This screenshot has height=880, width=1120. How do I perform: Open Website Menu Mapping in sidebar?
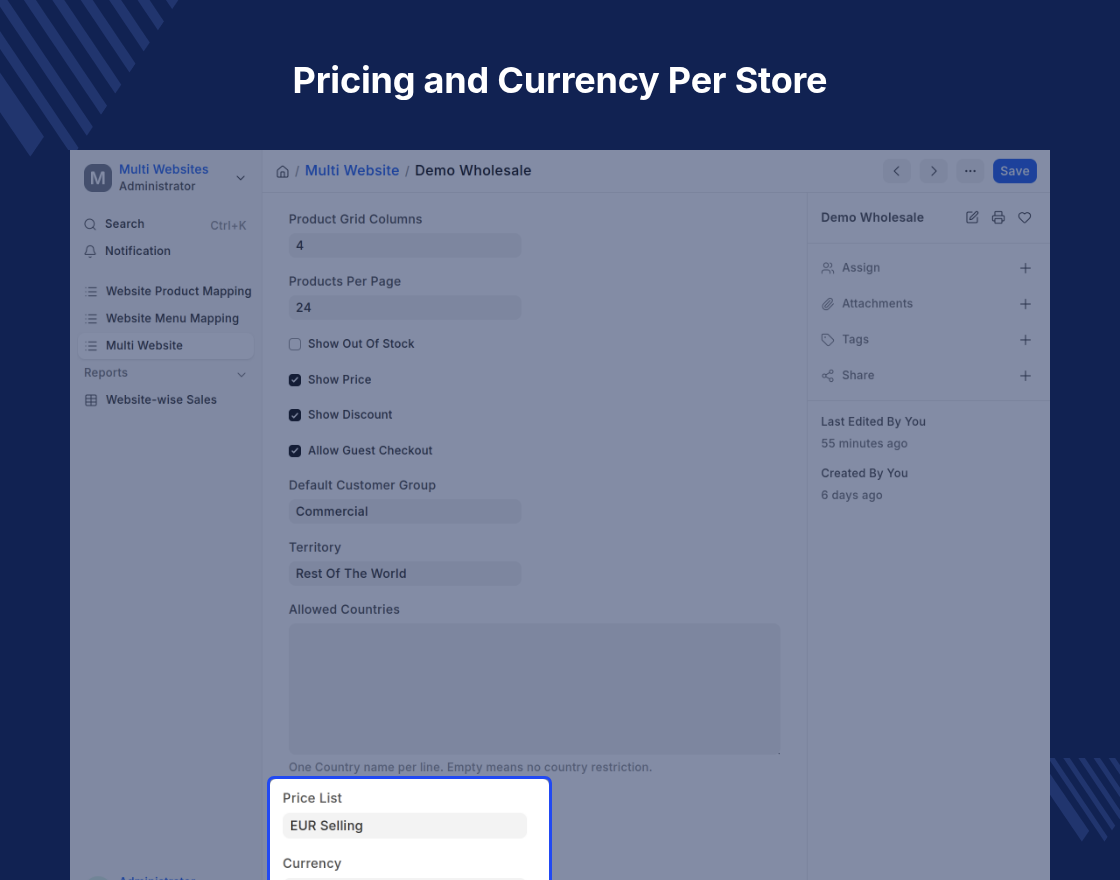[x=166, y=319]
